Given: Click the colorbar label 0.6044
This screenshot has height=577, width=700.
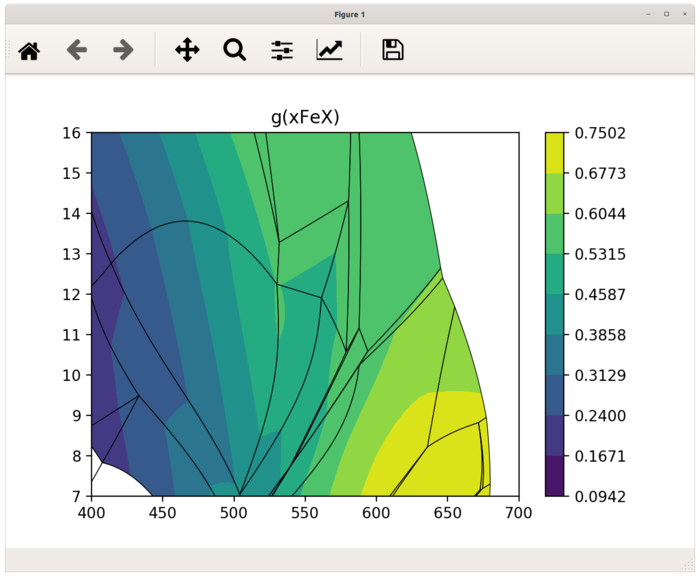Looking at the screenshot, I should [x=600, y=214].
